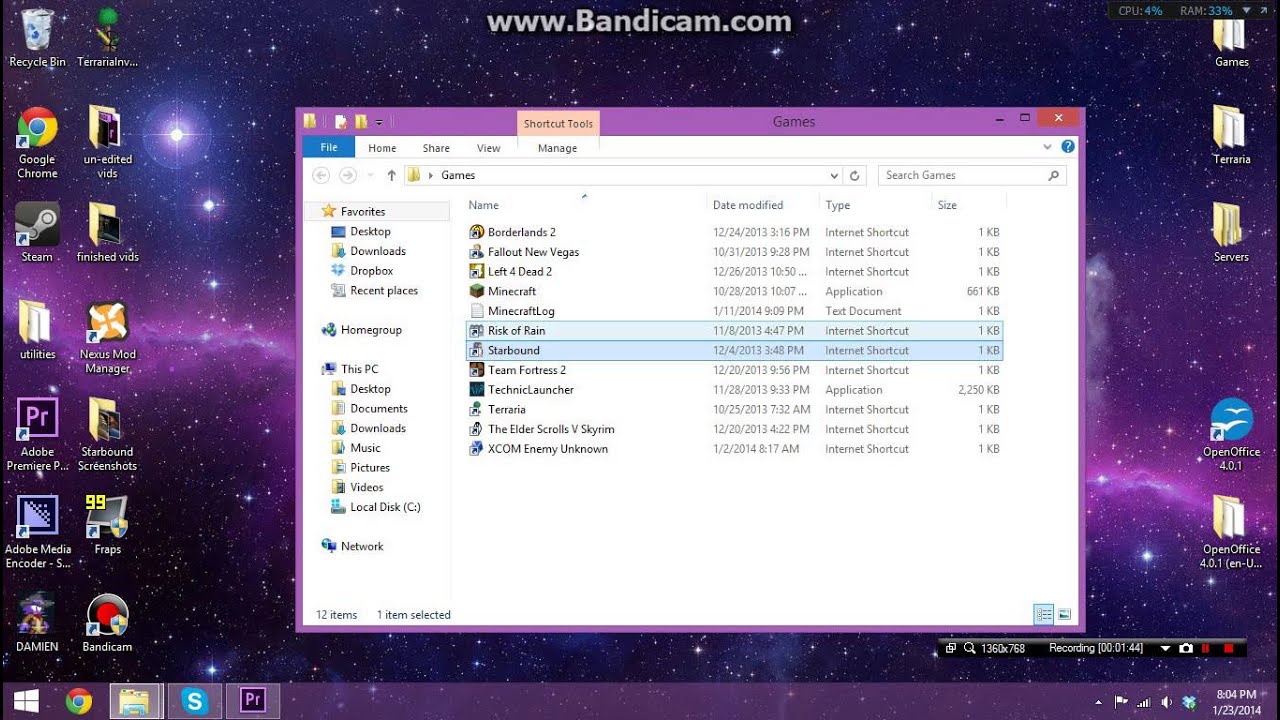This screenshot has height=720, width=1280.
Task: Open address bar history dropdown
Action: tap(835, 175)
